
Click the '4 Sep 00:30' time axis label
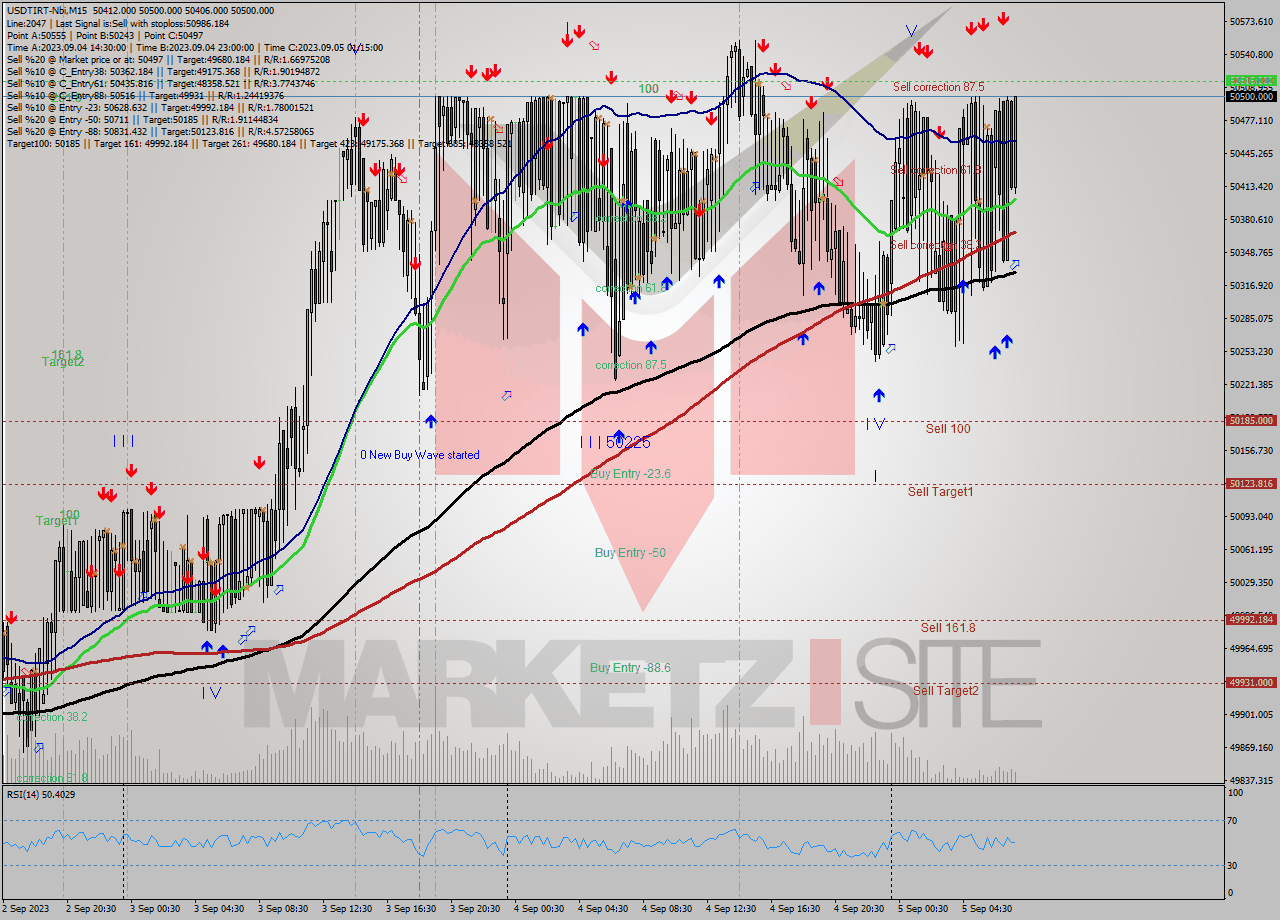540,909
